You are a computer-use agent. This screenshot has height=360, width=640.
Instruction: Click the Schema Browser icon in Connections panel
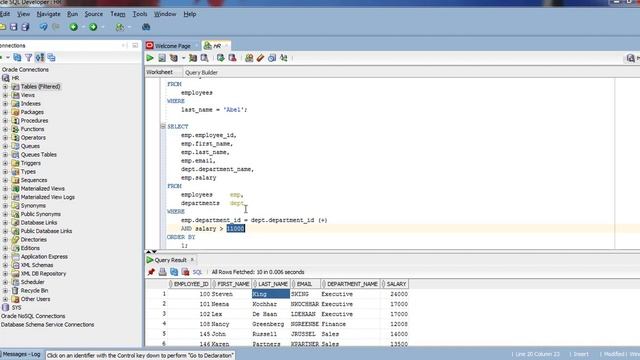40,58
